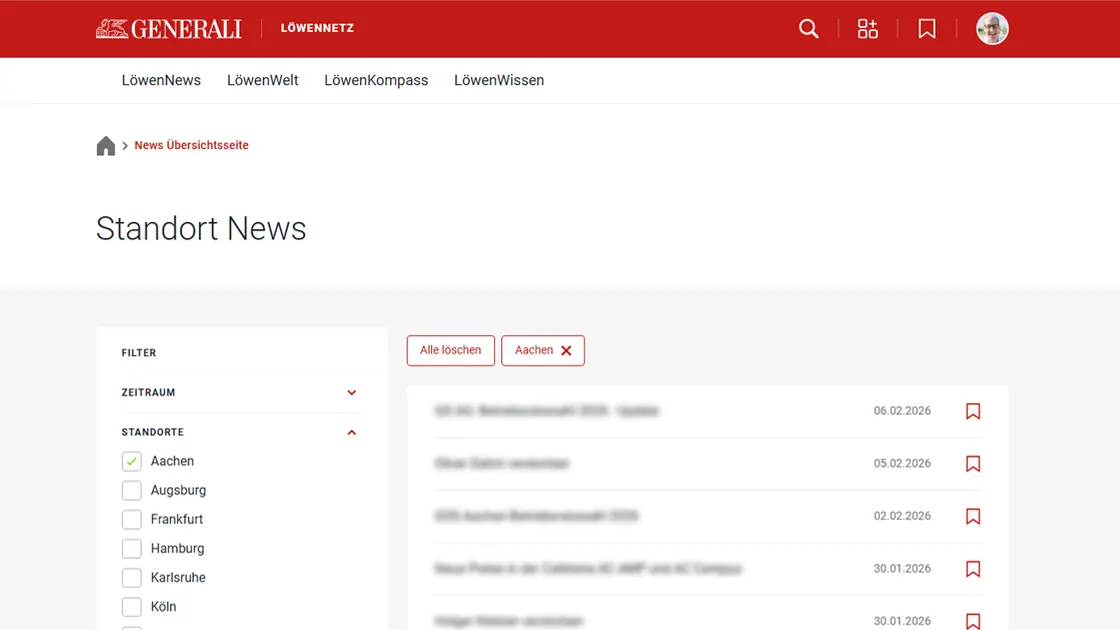Bookmark the article from 02.02.2026

pyautogui.click(x=972, y=516)
